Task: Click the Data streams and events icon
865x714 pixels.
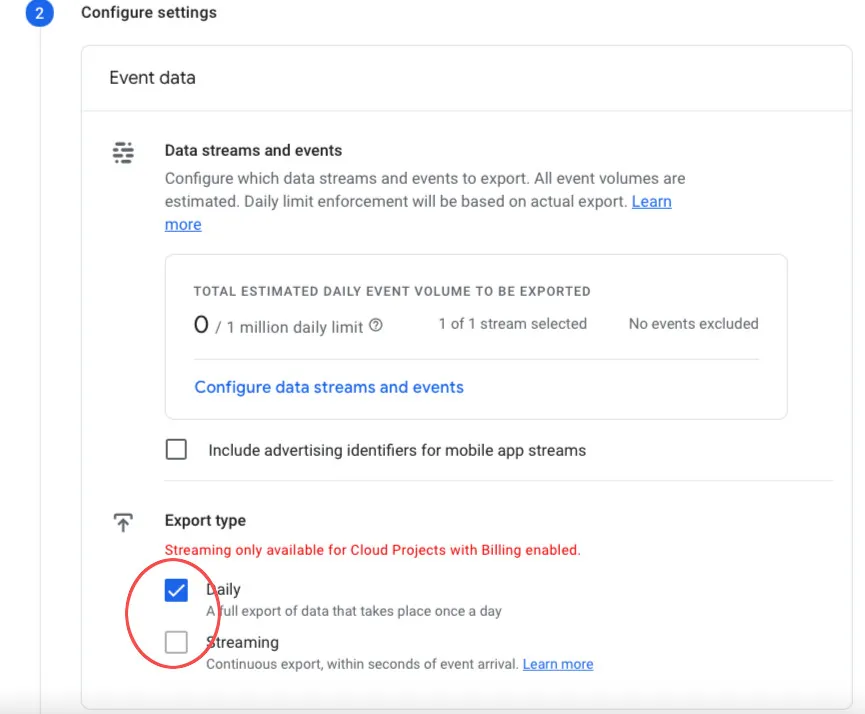Action: click(x=123, y=153)
